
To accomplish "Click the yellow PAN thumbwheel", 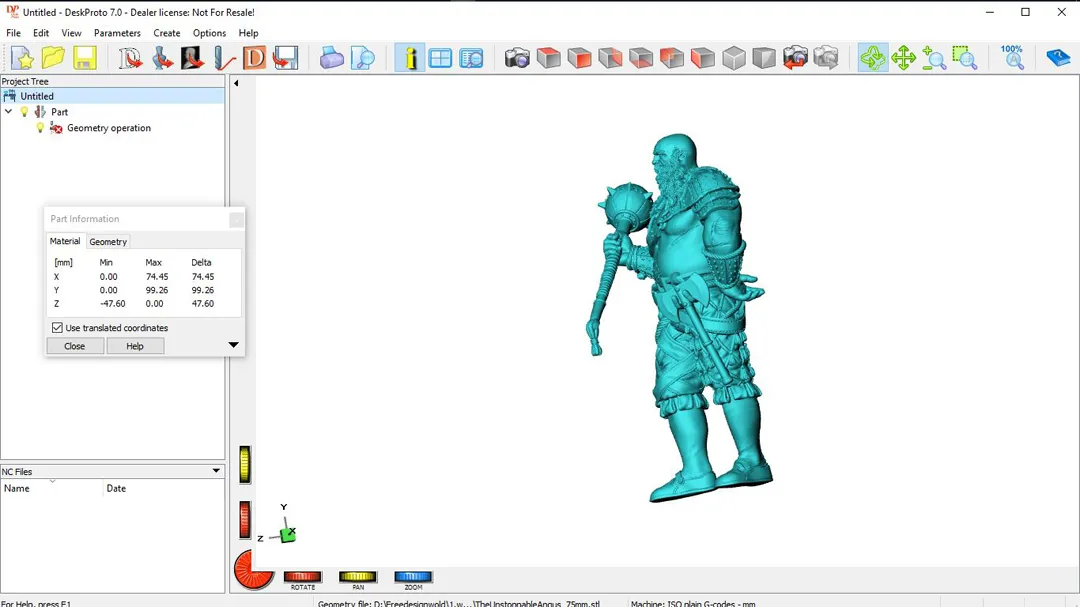I will (x=357, y=577).
